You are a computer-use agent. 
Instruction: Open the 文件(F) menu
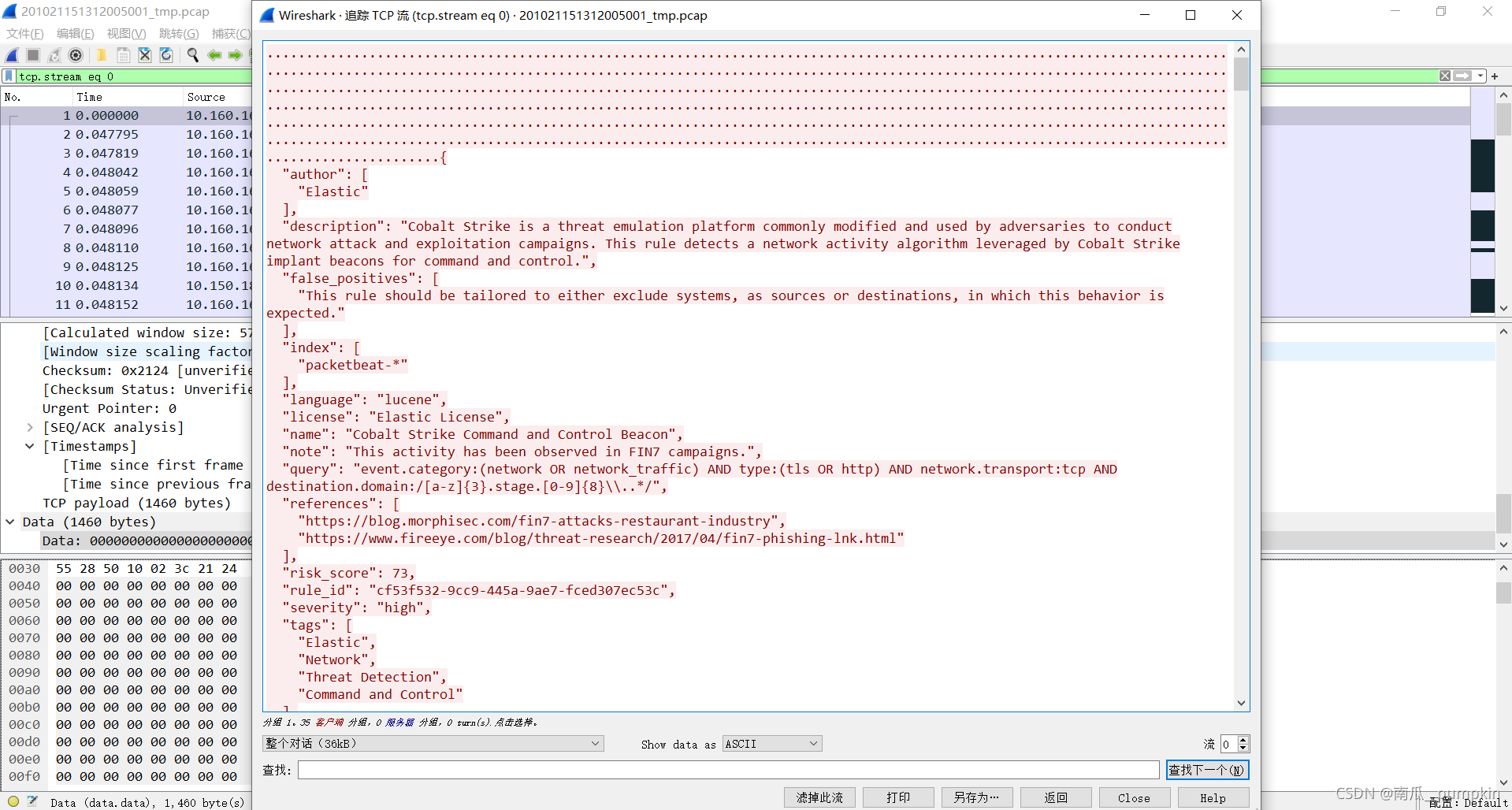25,33
